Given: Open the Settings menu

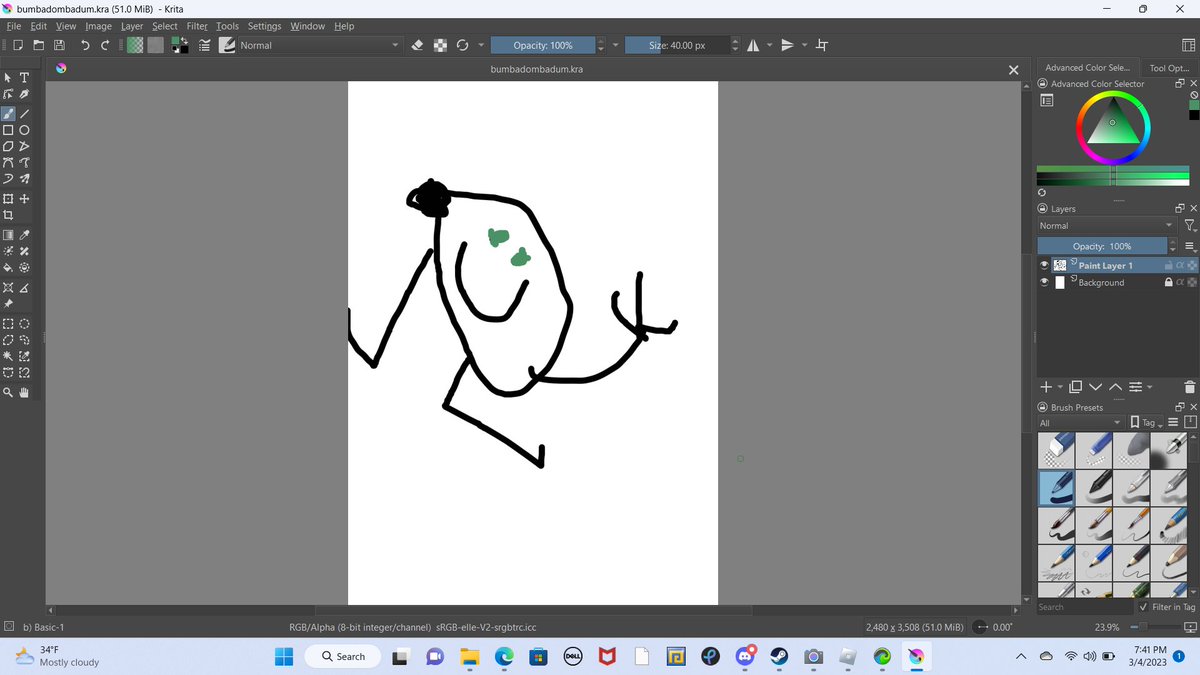Looking at the screenshot, I should [x=264, y=26].
